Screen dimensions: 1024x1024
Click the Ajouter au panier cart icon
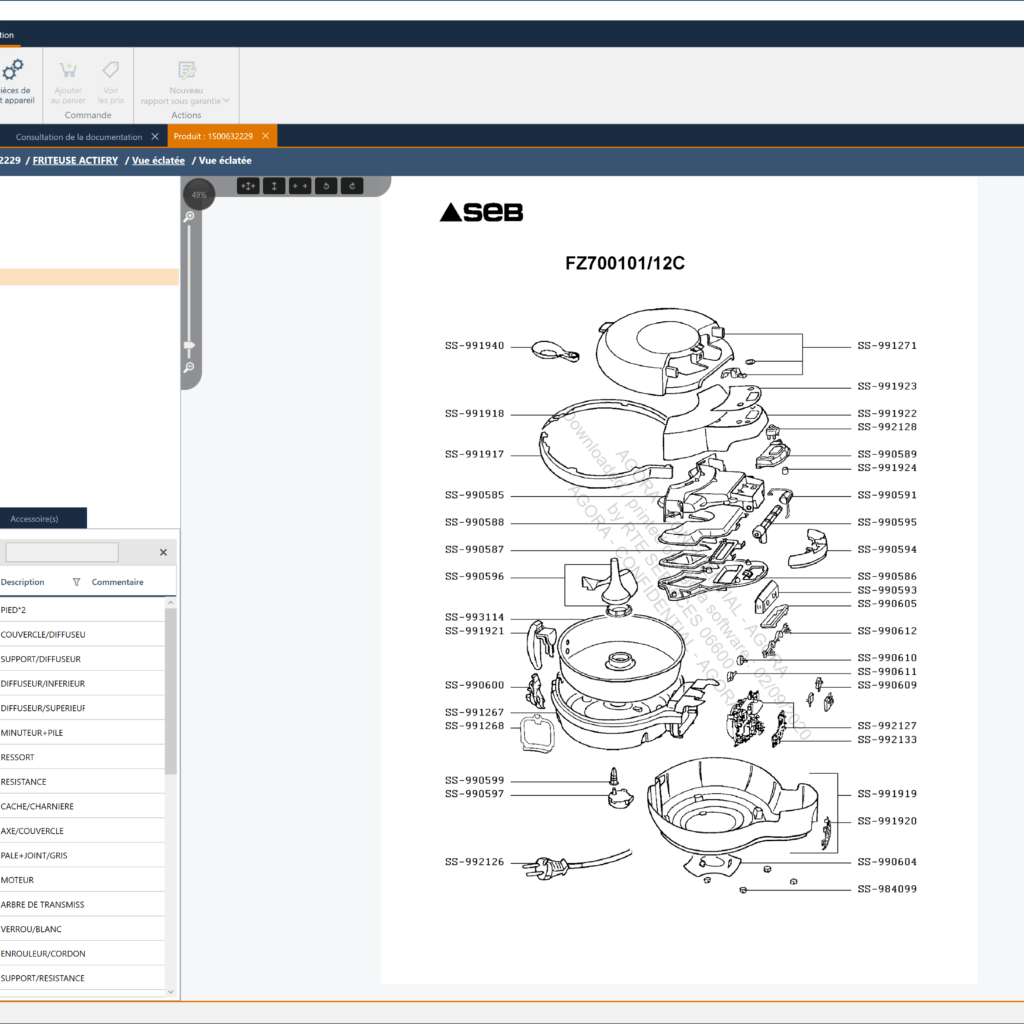click(68, 71)
